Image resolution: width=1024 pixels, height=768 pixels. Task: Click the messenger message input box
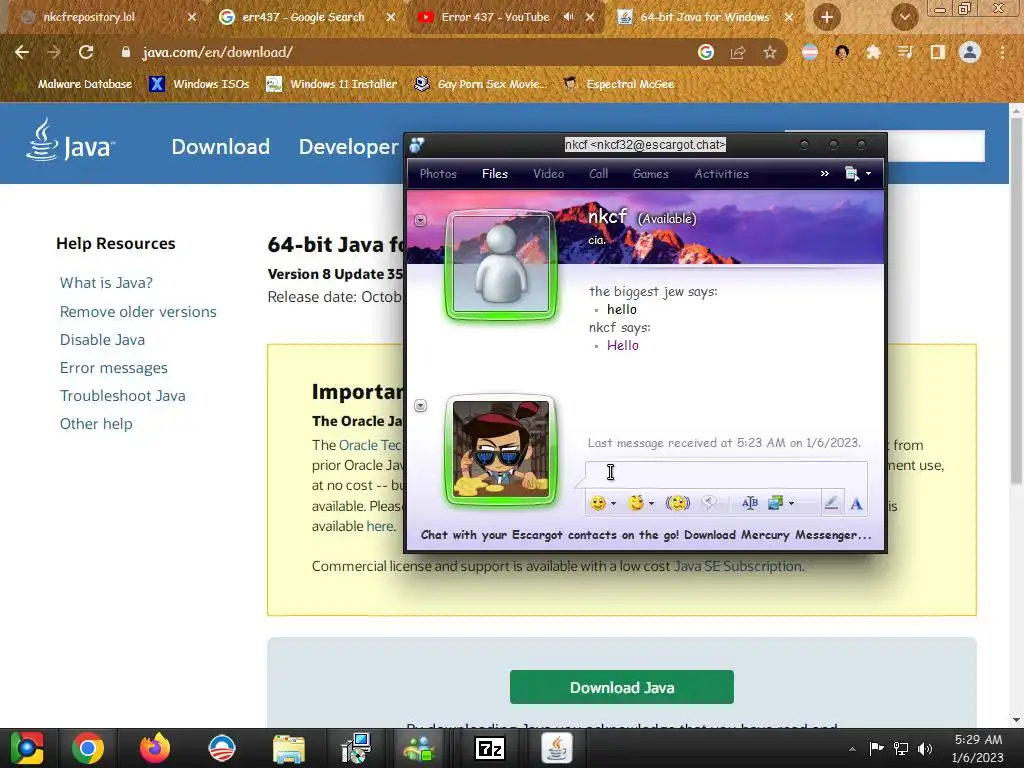click(726, 473)
